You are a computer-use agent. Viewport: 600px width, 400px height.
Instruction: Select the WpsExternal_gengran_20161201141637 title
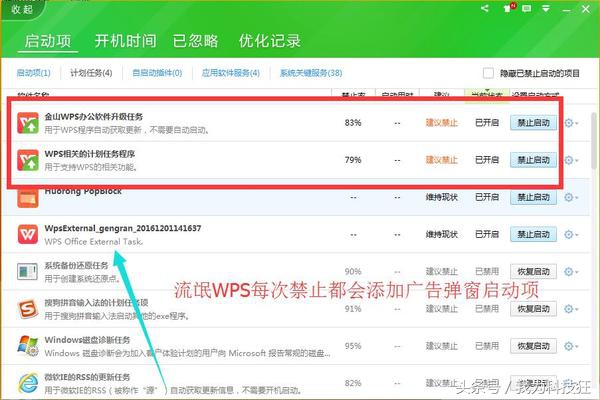click(x=123, y=228)
